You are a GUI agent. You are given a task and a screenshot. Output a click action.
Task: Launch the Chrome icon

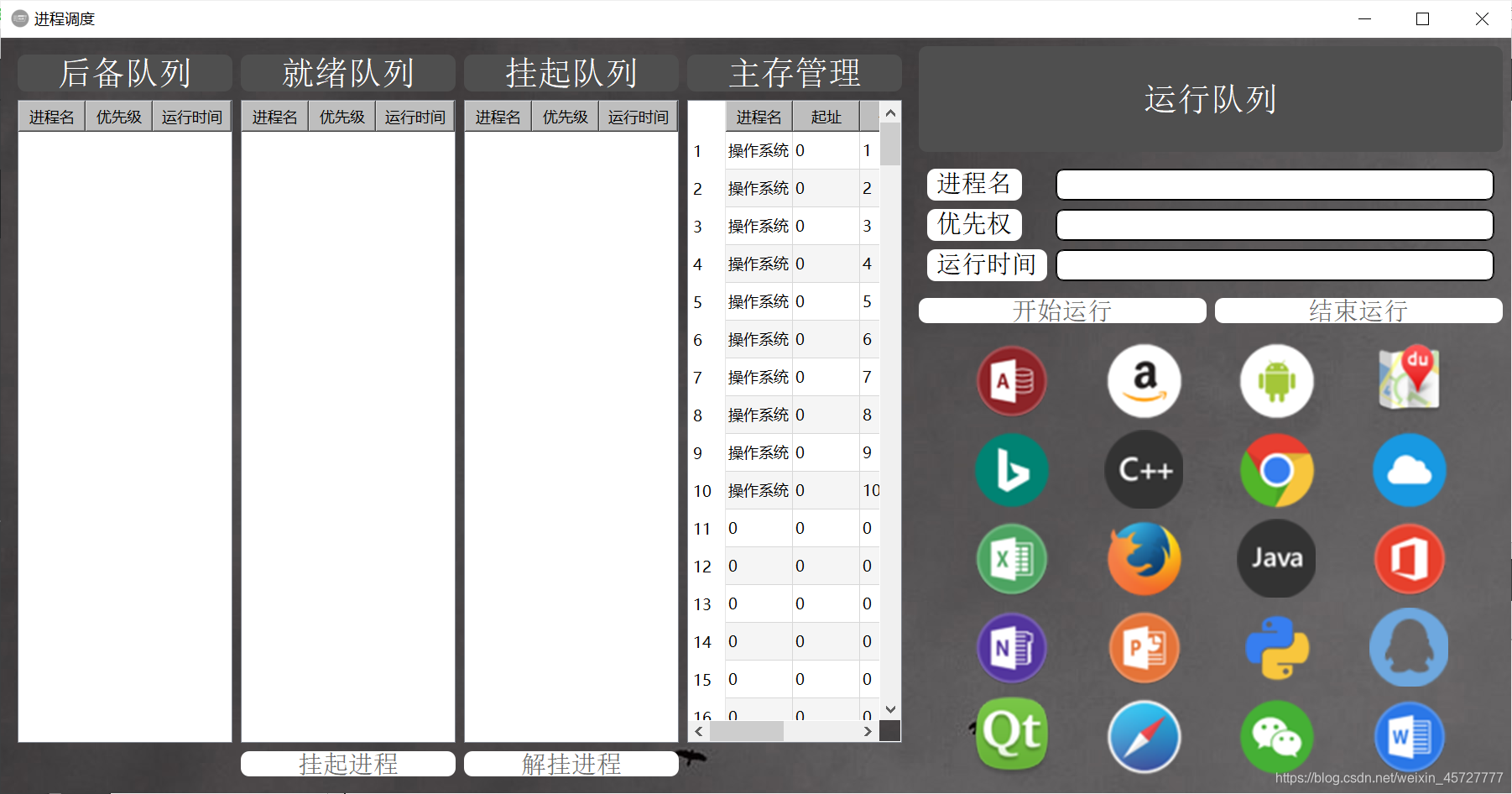pos(1276,470)
